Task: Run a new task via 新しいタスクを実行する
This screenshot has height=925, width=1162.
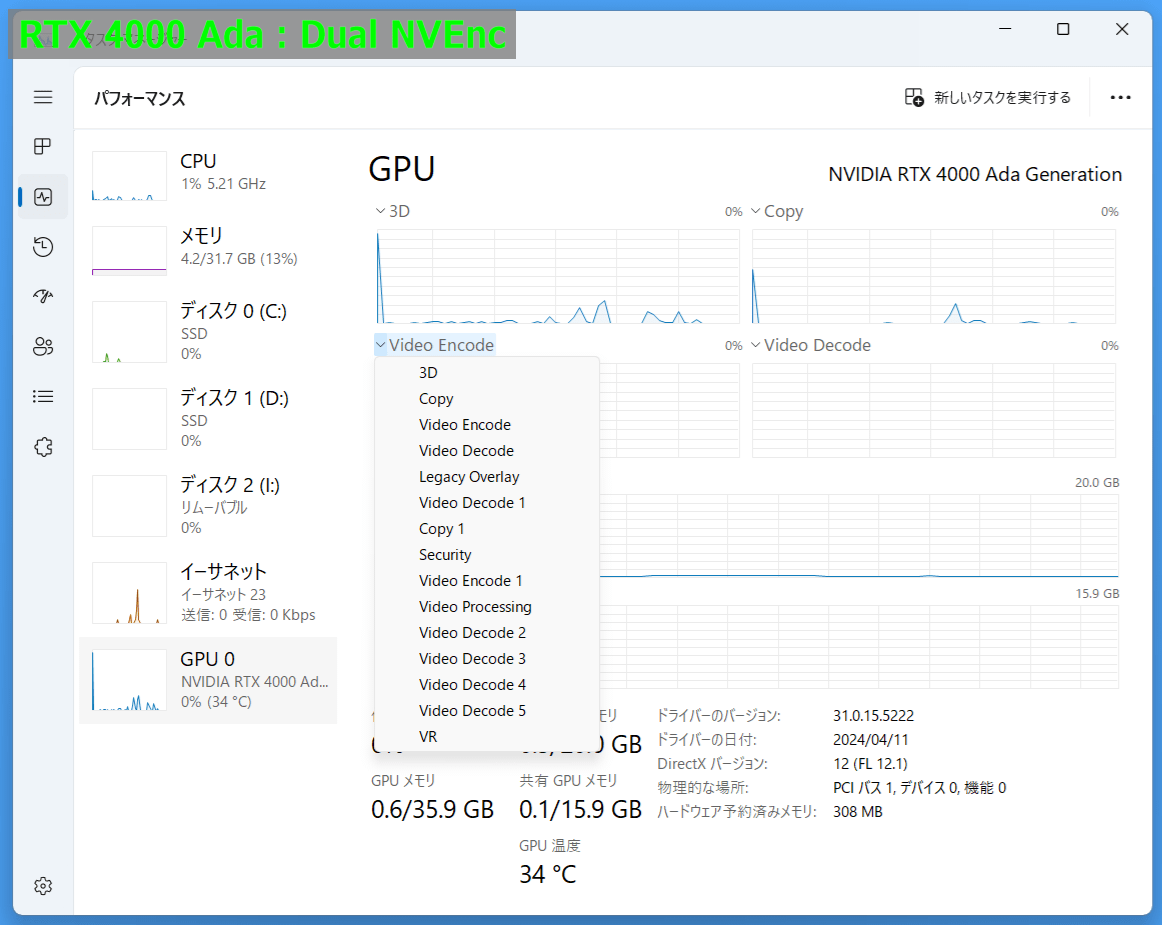Action: click(988, 97)
